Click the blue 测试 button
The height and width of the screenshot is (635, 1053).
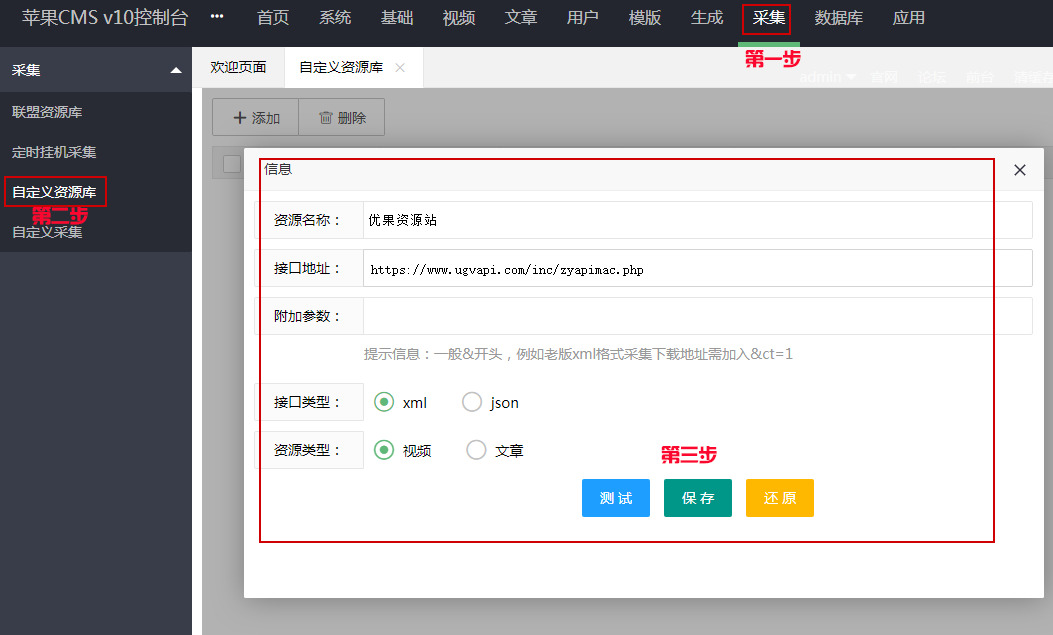coord(616,498)
